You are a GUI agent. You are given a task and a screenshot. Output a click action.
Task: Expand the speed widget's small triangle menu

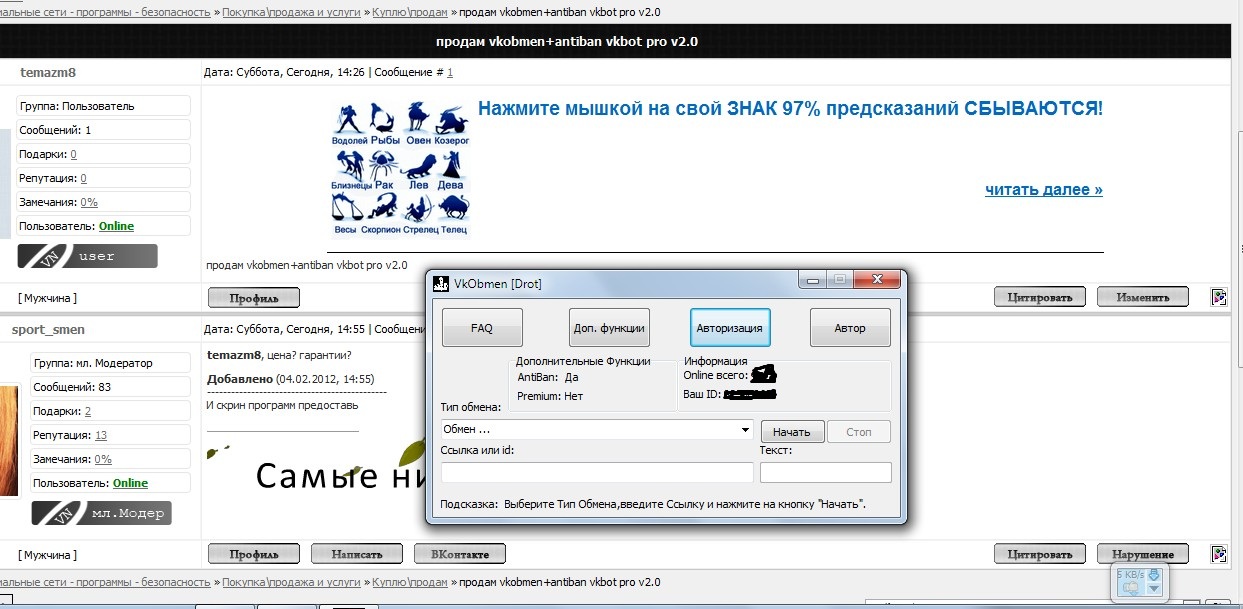point(1154,589)
